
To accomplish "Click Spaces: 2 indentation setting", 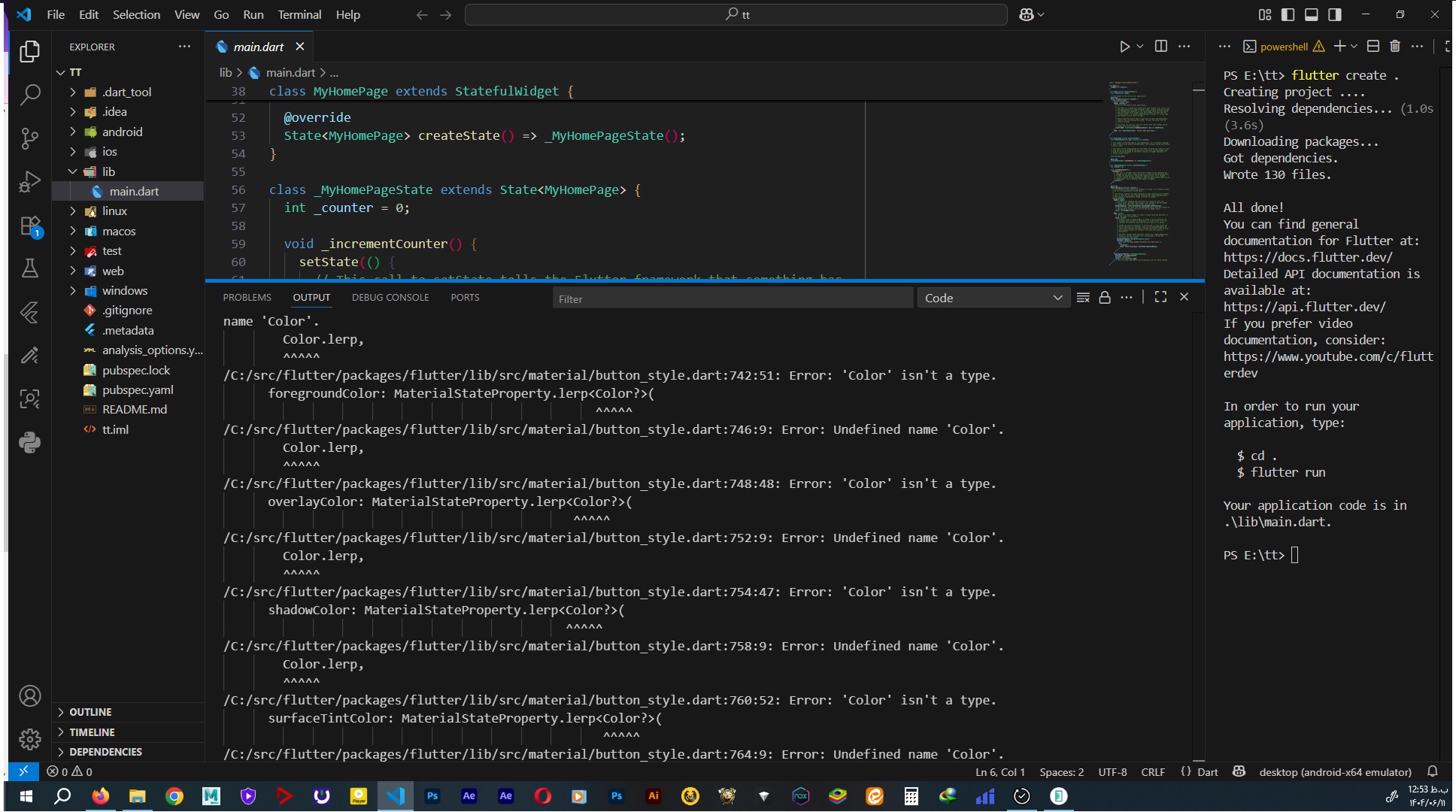I will click(x=1062, y=772).
